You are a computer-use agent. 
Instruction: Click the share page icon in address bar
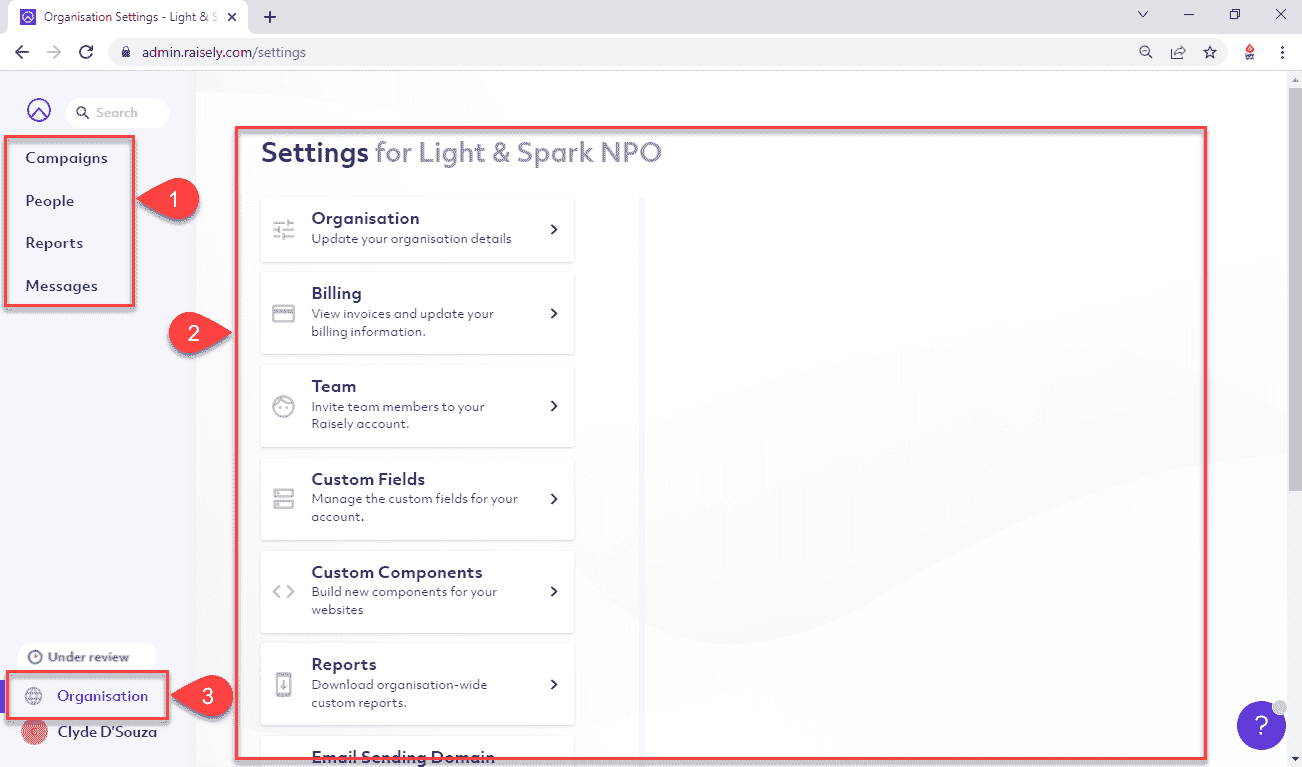[x=1178, y=52]
